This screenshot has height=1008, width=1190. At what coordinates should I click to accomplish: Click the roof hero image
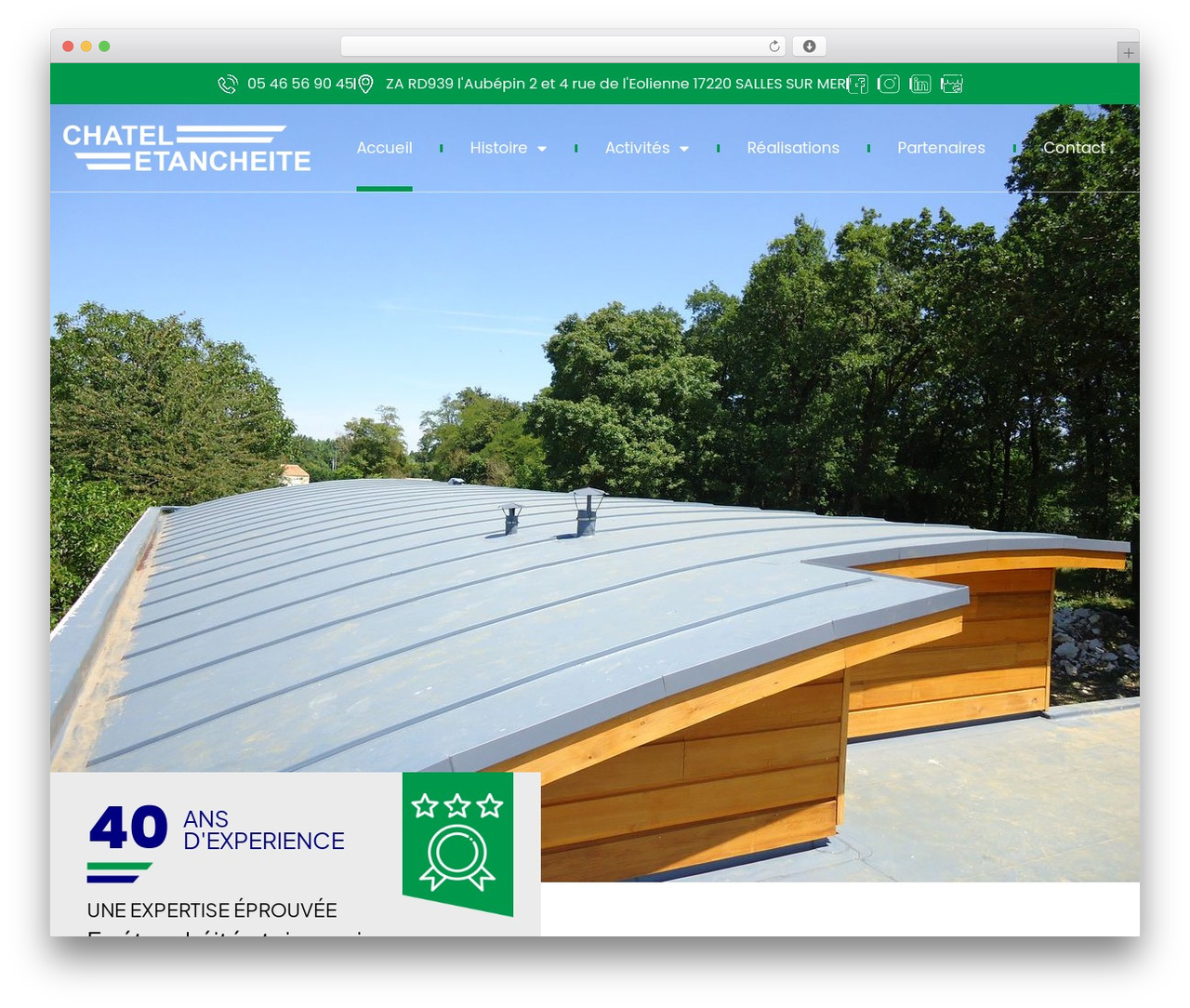(x=595, y=493)
